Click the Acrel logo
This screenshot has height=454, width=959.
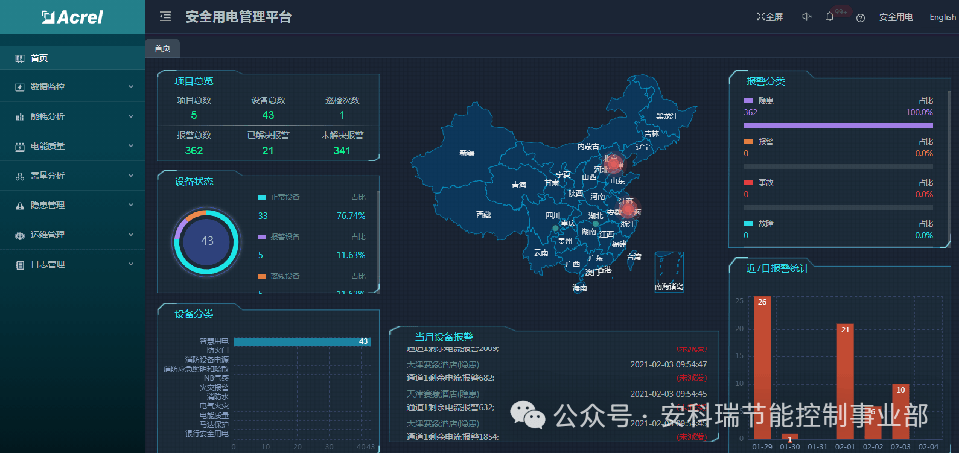72,17
